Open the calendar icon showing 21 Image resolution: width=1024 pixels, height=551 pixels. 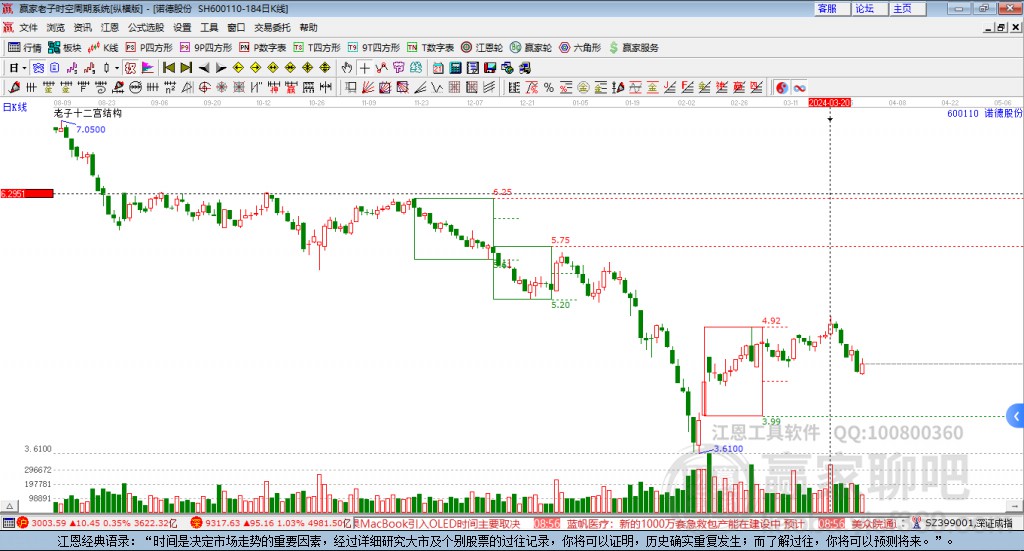(438, 68)
